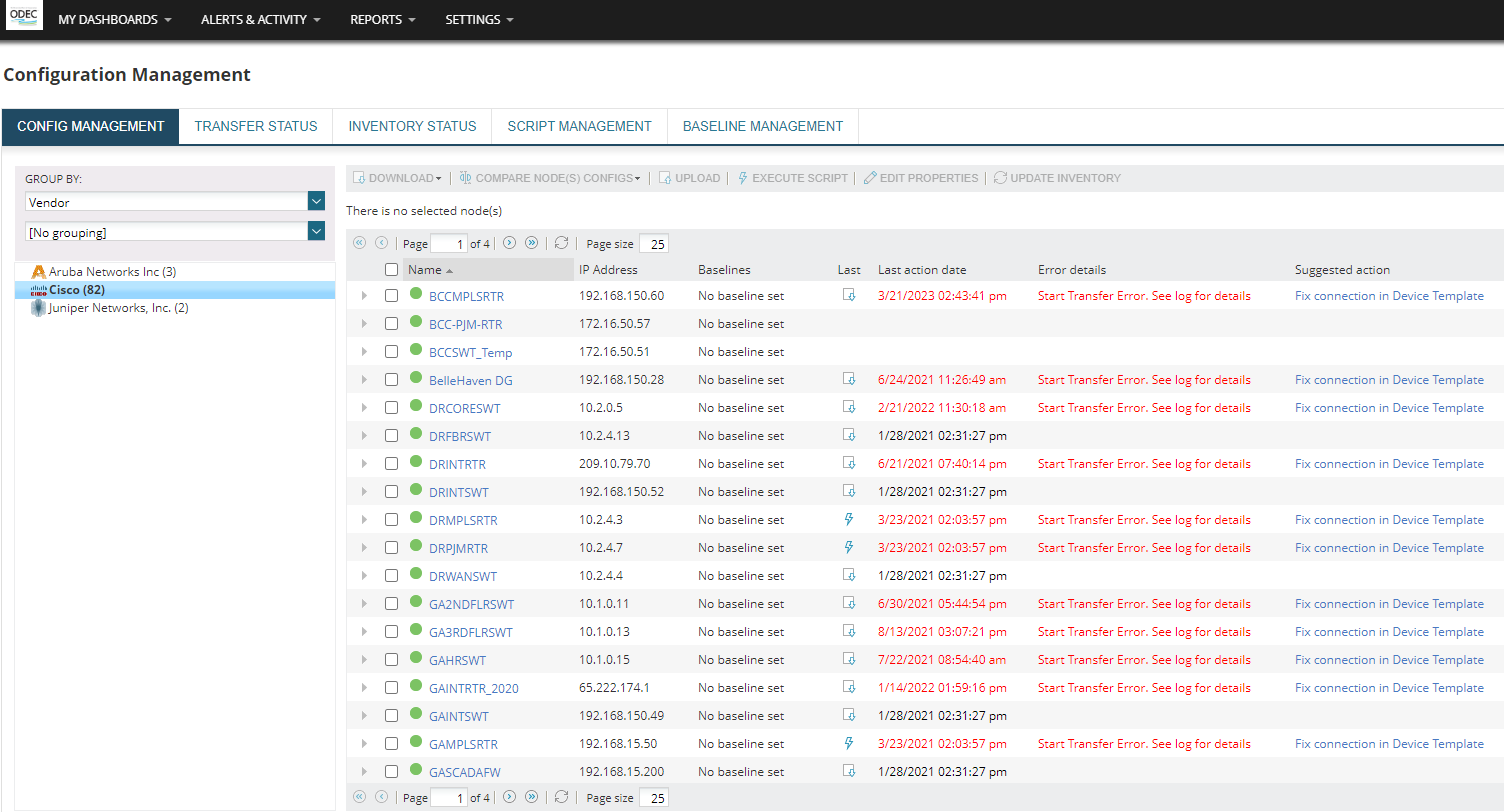Click script action icon for GAMPLSRTR
The height and width of the screenshot is (812, 1504).
(849, 743)
